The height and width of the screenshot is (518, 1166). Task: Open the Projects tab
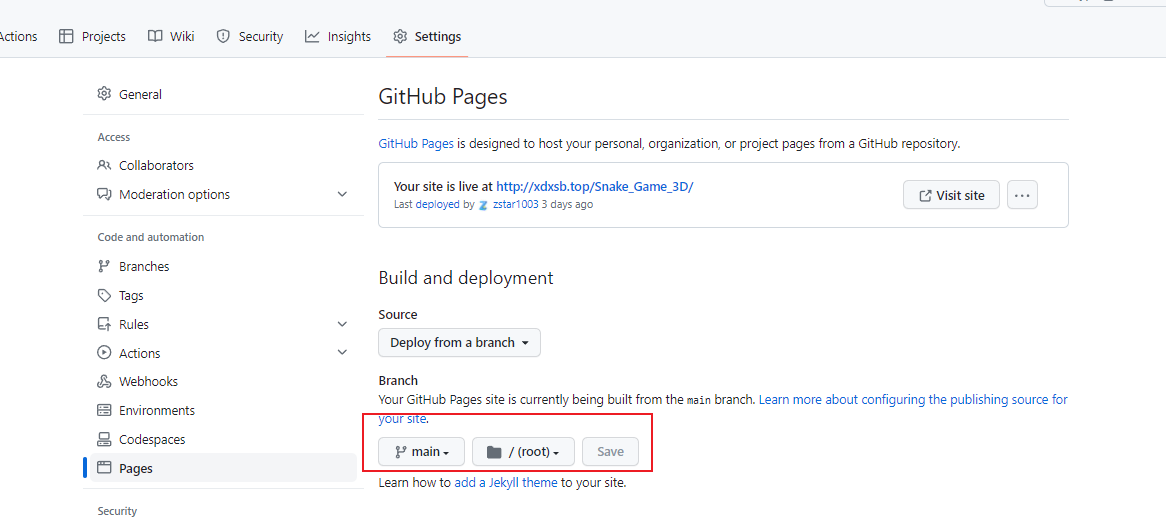click(92, 36)
